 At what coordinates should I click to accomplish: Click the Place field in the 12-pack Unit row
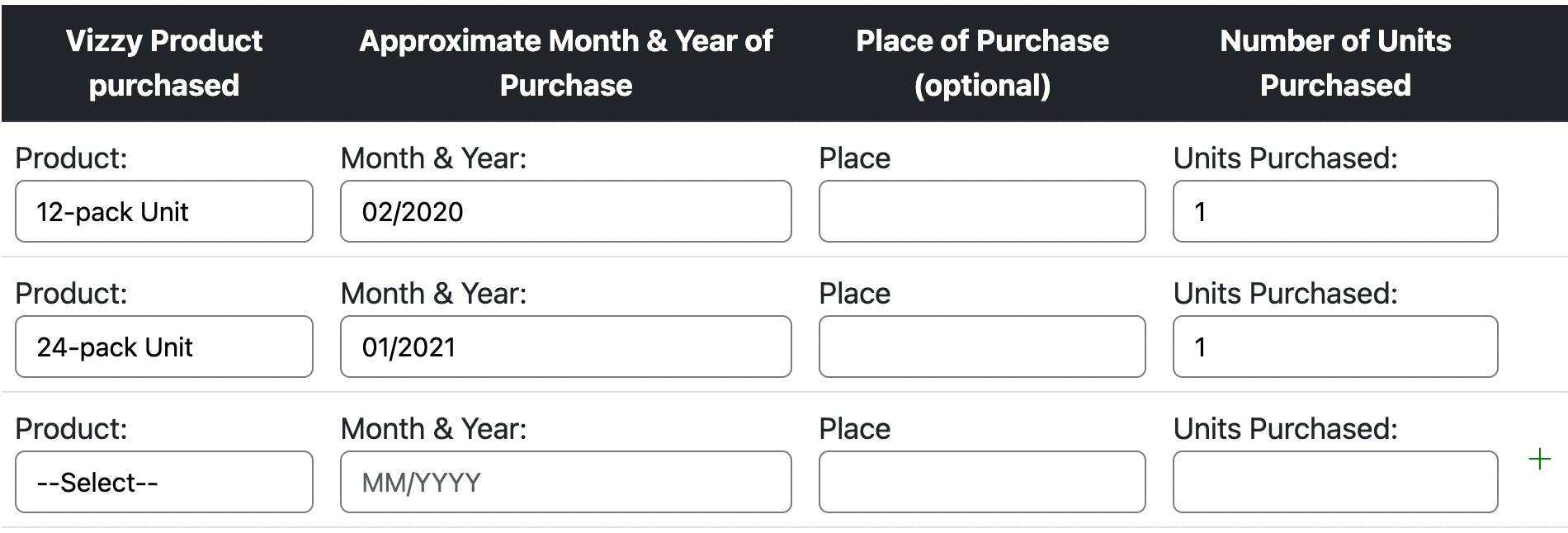(x=981, y=211)
